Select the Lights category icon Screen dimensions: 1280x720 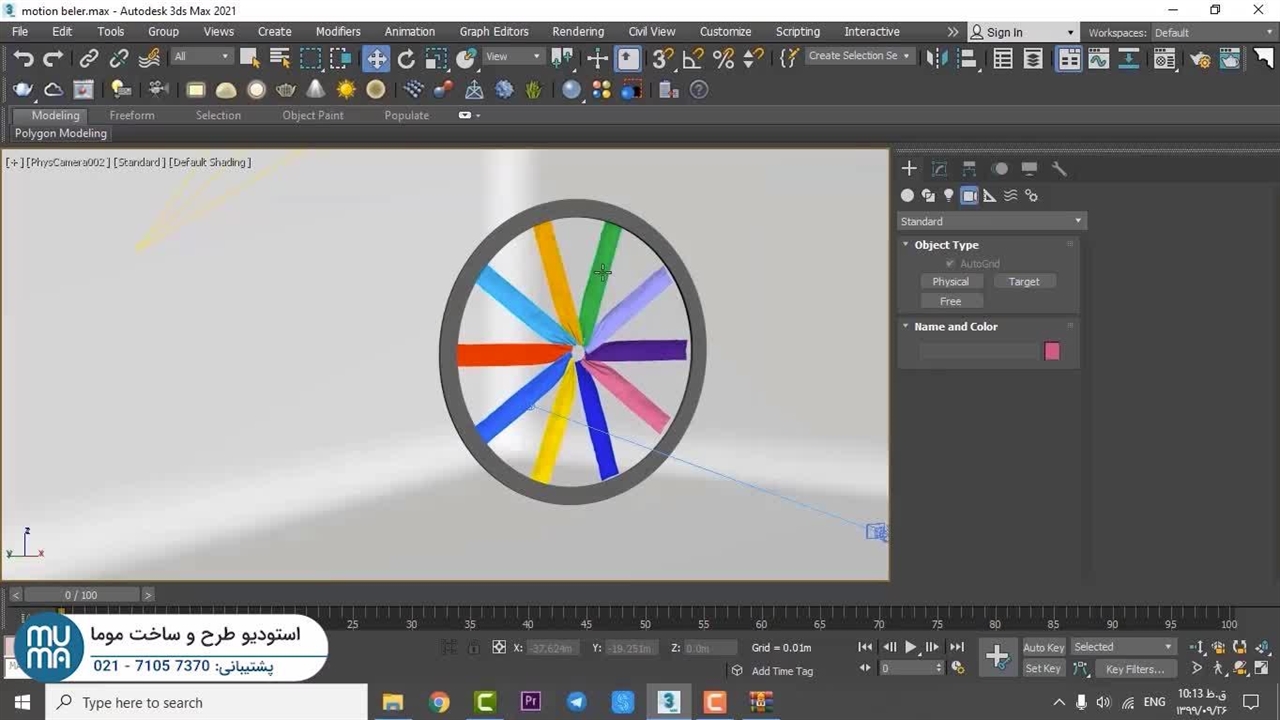(x=948, y=196)
